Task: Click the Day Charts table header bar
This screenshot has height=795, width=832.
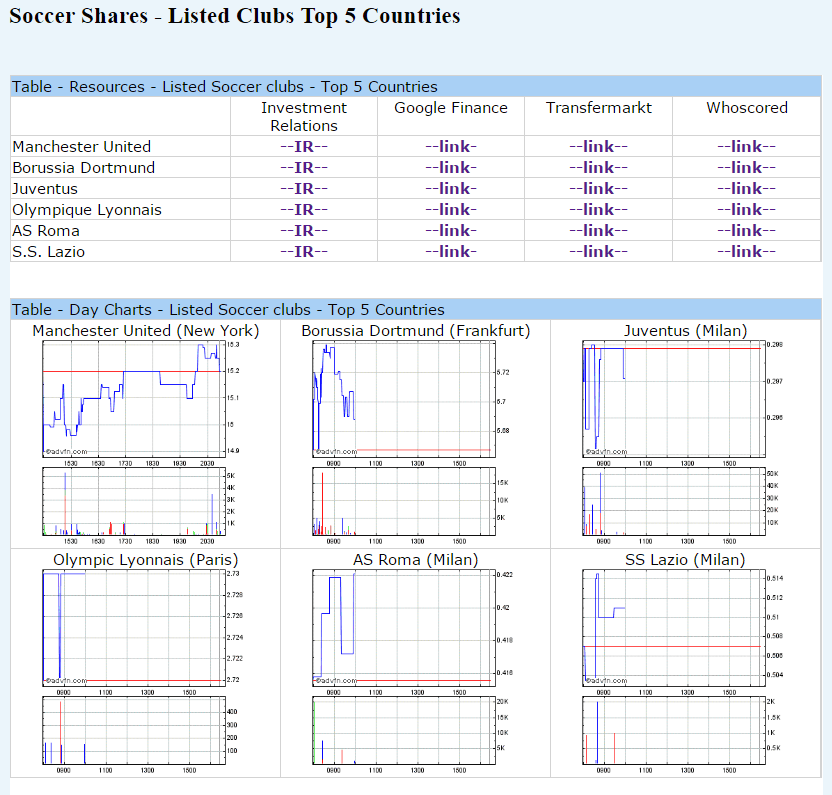Action: point(416,309)
